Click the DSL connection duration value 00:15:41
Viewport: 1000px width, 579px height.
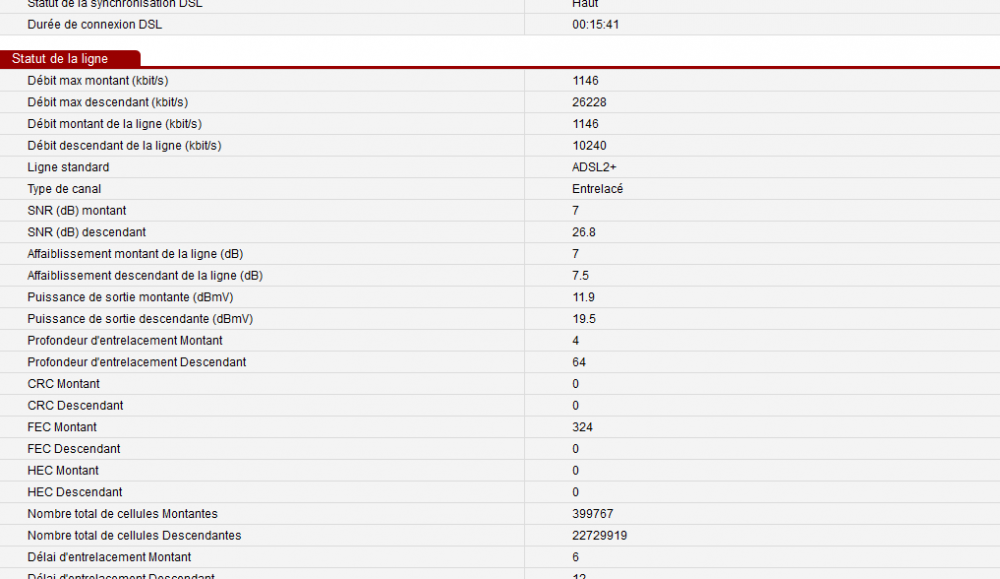click(x=595, y=24)
